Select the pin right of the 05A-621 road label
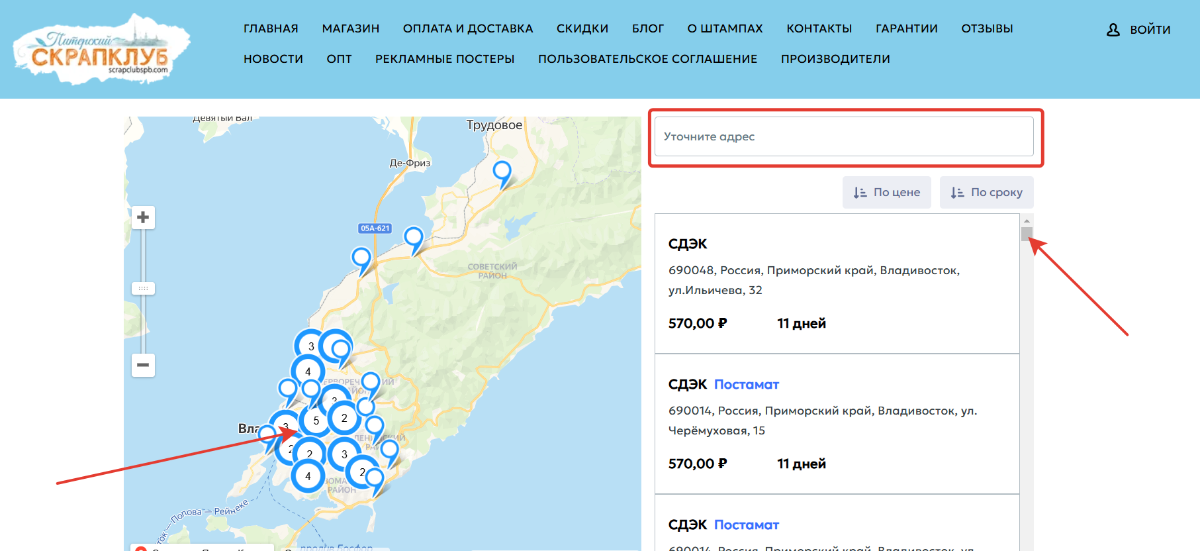The width and height of the screenshot is (1200, 551). 413,241
